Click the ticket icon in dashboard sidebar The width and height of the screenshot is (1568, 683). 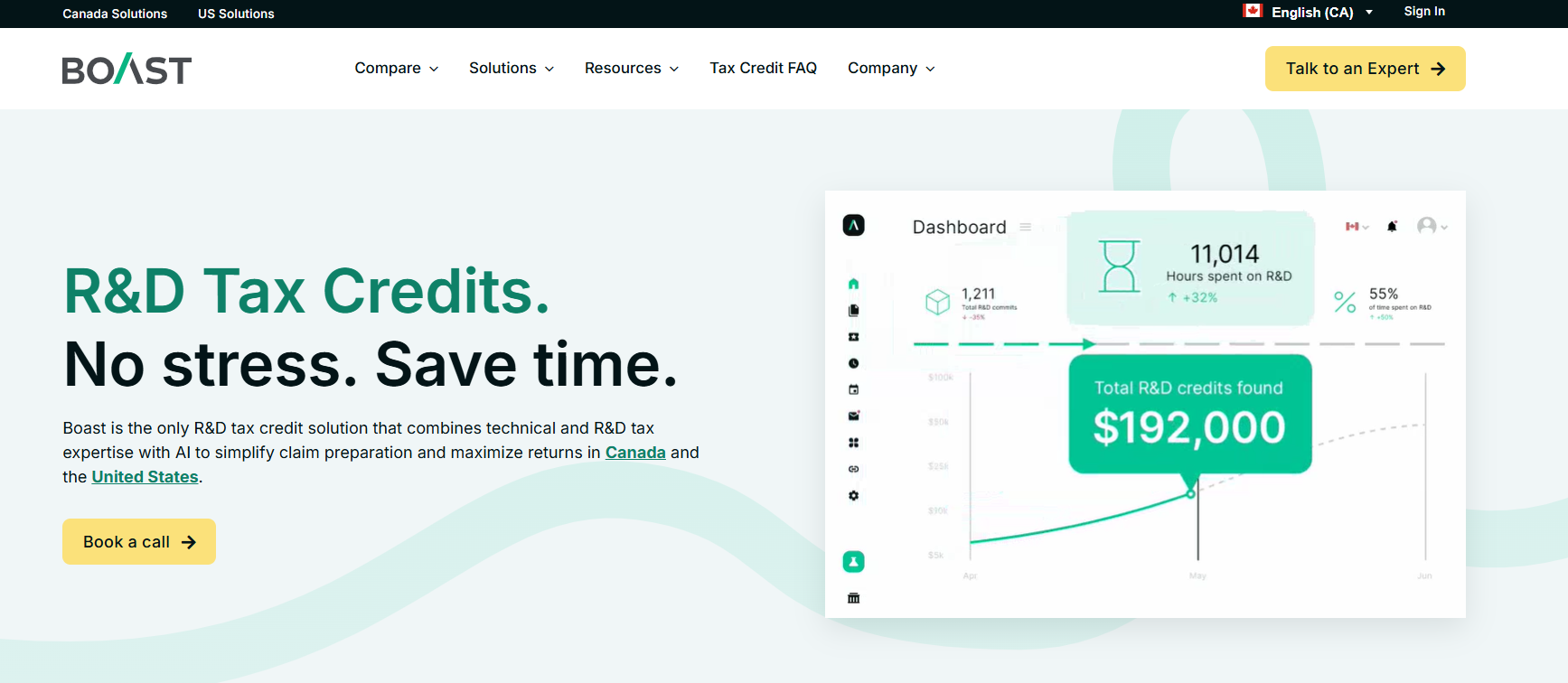point(853,337)
